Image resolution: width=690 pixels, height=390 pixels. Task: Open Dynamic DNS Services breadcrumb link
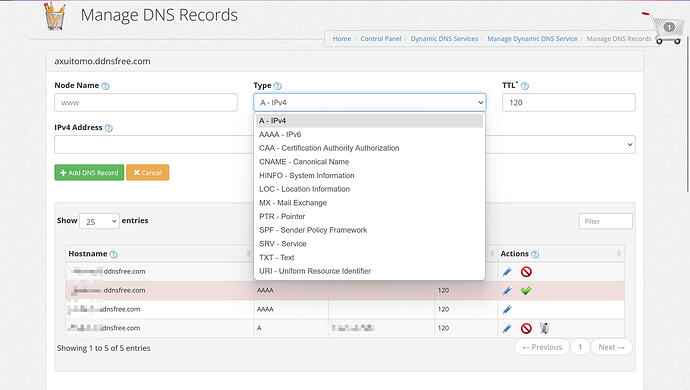click(444, 39)
